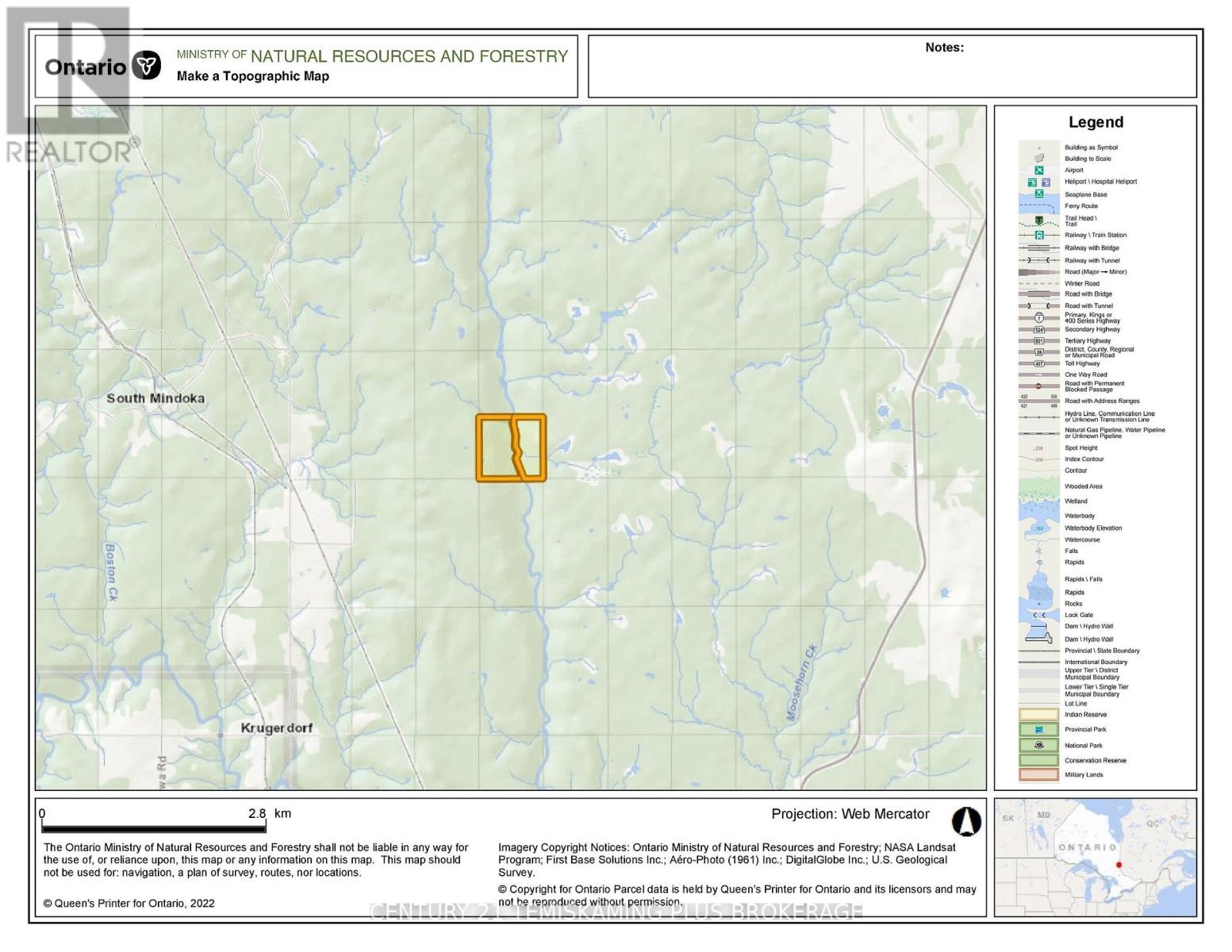1232x952 pixels.
Task: Click the Railway Train Station icon
Action: click(1038, 235)
